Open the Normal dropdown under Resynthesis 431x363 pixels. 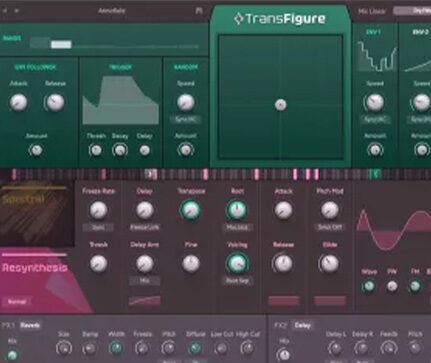point(17,302)
